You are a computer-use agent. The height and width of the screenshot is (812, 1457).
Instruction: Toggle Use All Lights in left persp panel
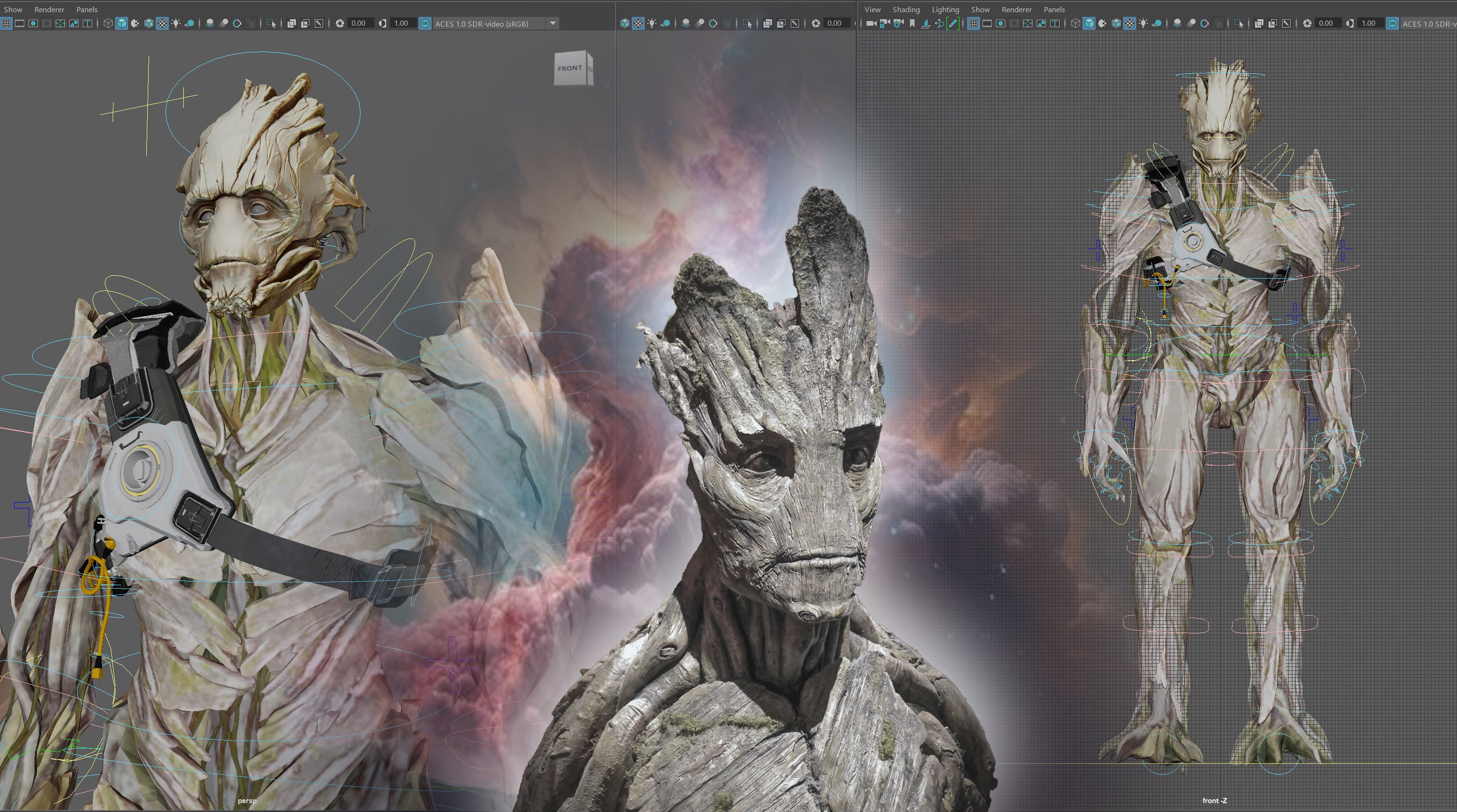click(x=176, y=23)
